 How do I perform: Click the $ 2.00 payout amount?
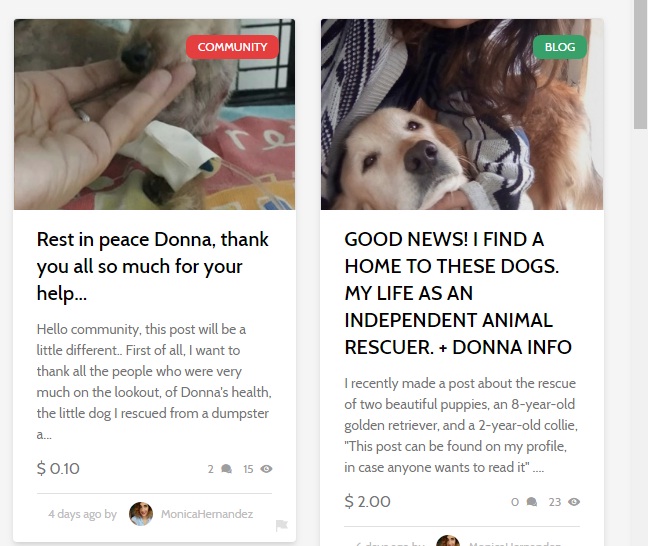[367, 501]
